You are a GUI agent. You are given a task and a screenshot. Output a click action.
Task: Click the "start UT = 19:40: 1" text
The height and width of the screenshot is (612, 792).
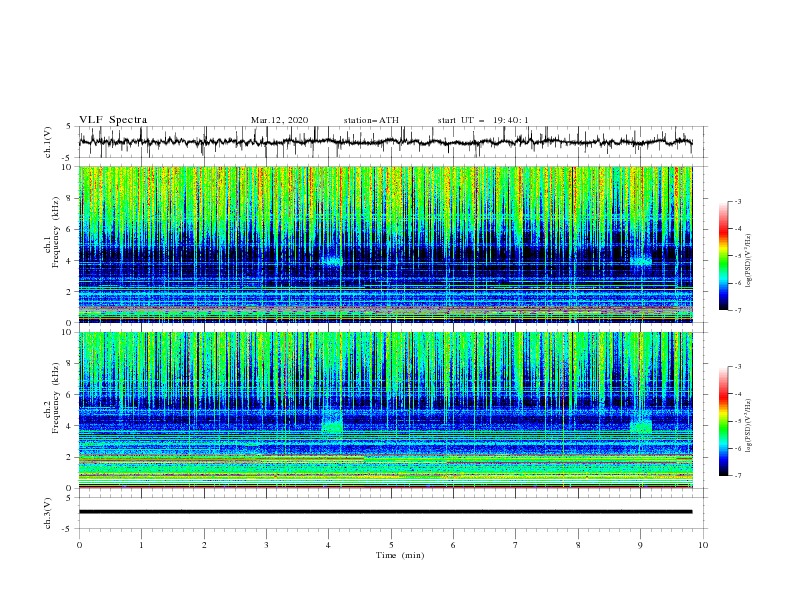(x=483, y=120)
